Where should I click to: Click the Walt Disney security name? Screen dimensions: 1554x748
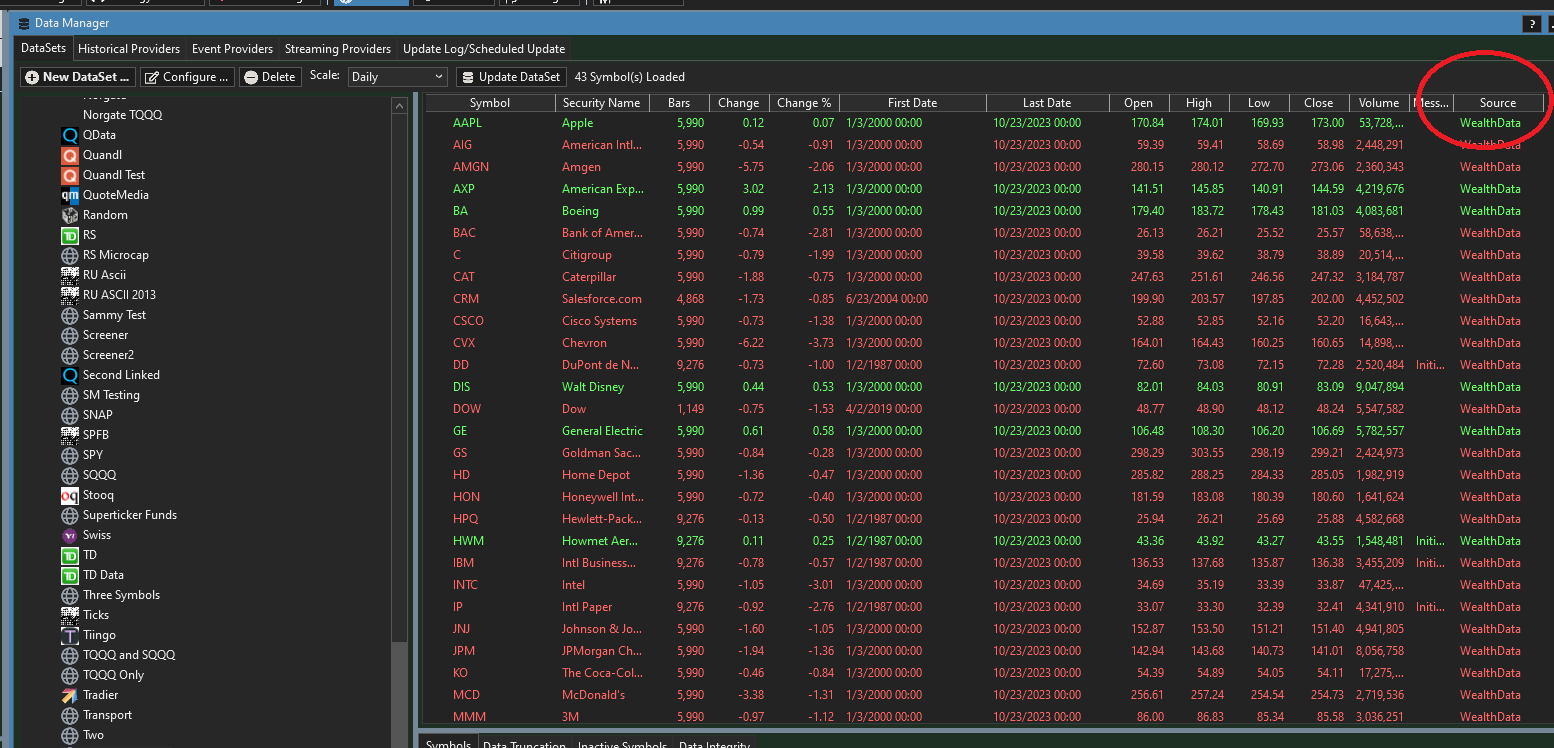pyautogui.click(x=593, y=387)
